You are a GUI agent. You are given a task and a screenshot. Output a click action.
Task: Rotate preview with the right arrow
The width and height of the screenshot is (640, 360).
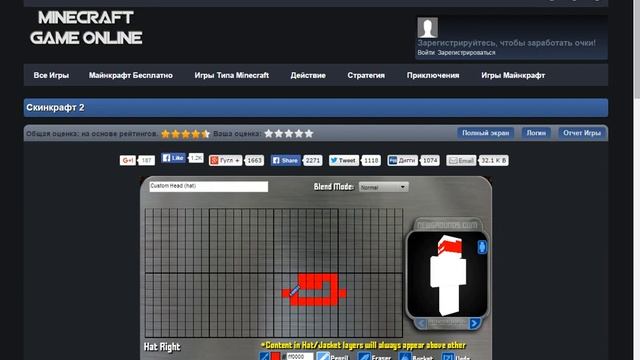474,324
